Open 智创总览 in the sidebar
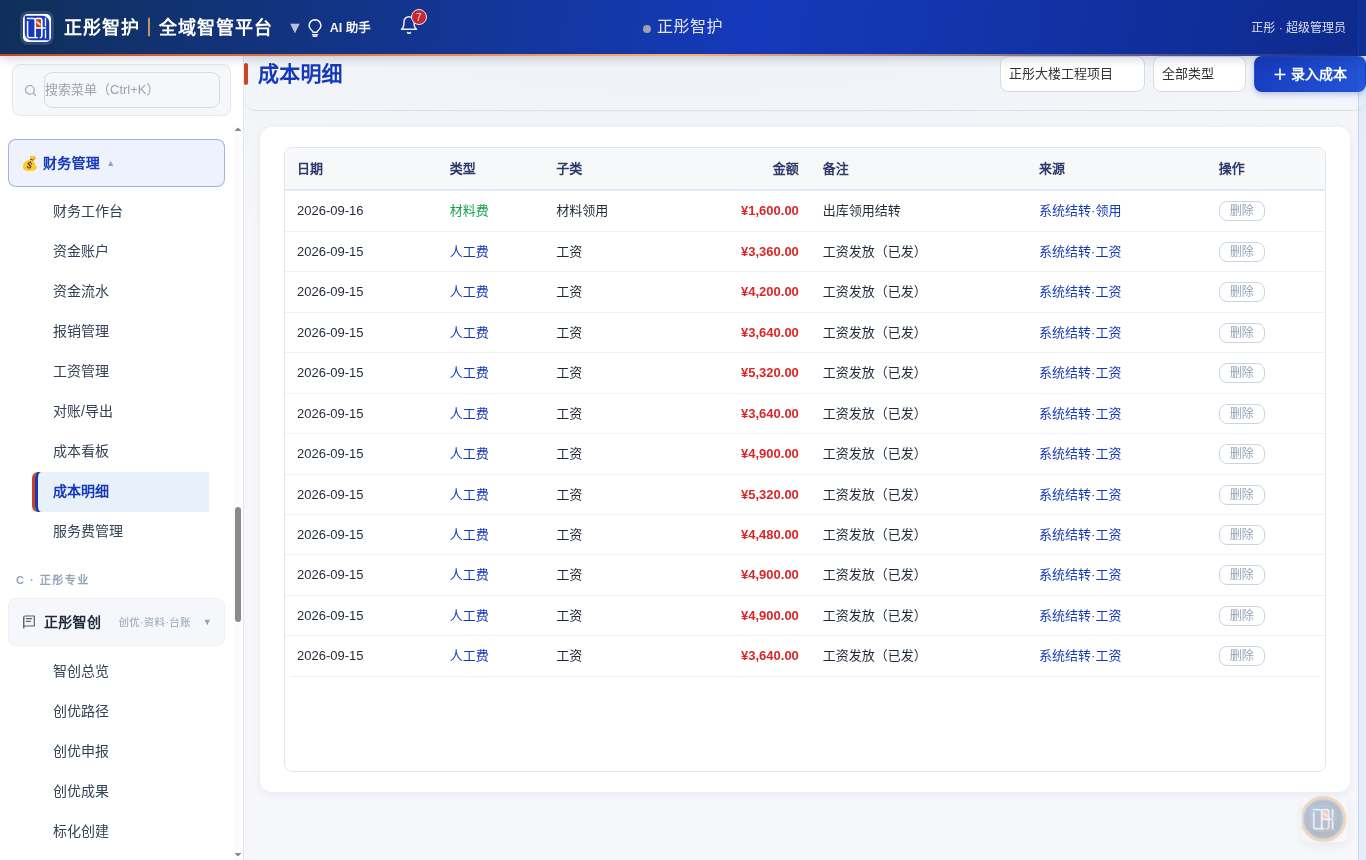 coord(81,671)
